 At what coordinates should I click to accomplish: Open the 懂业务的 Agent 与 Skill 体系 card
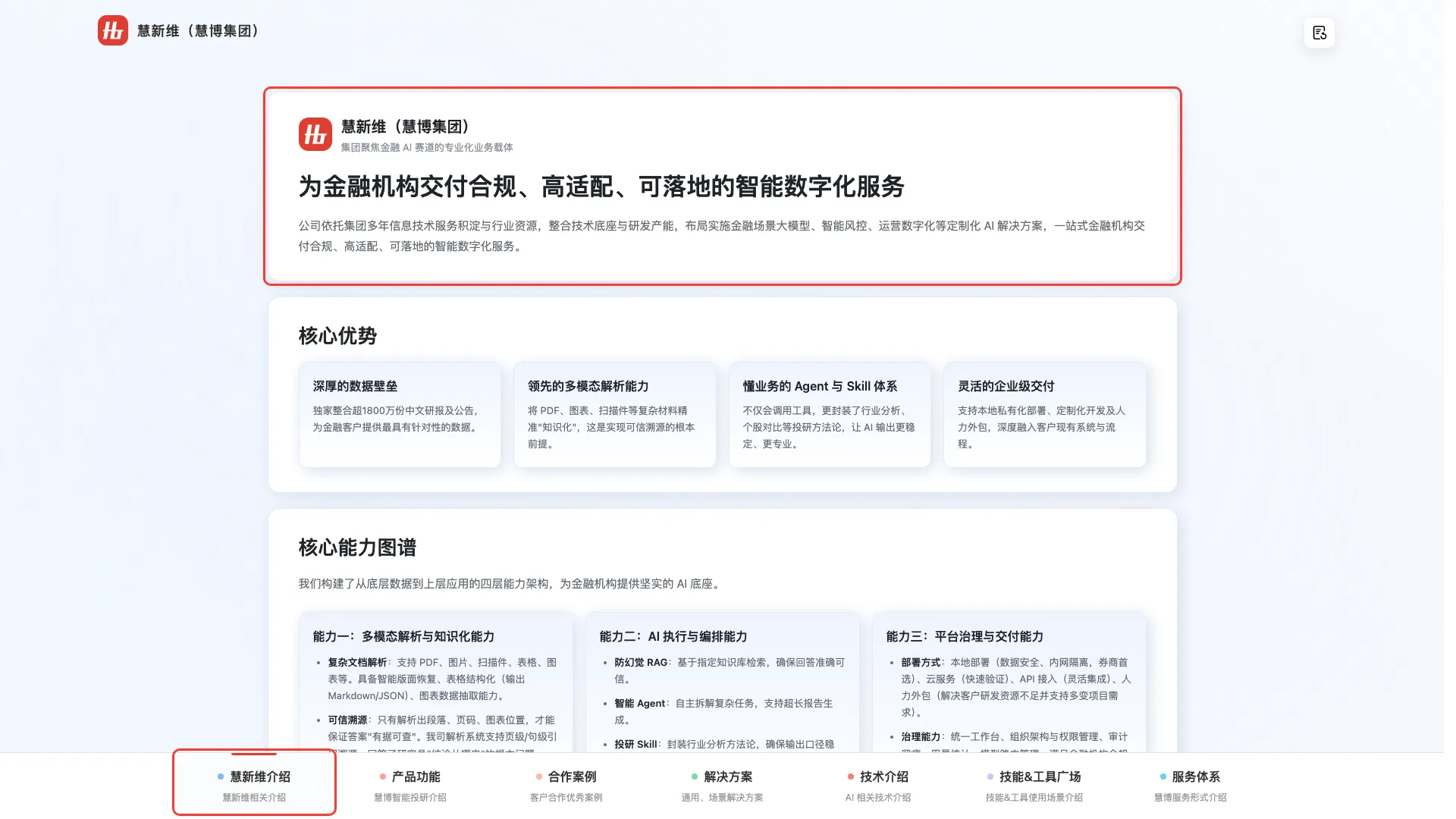(830, 415)
